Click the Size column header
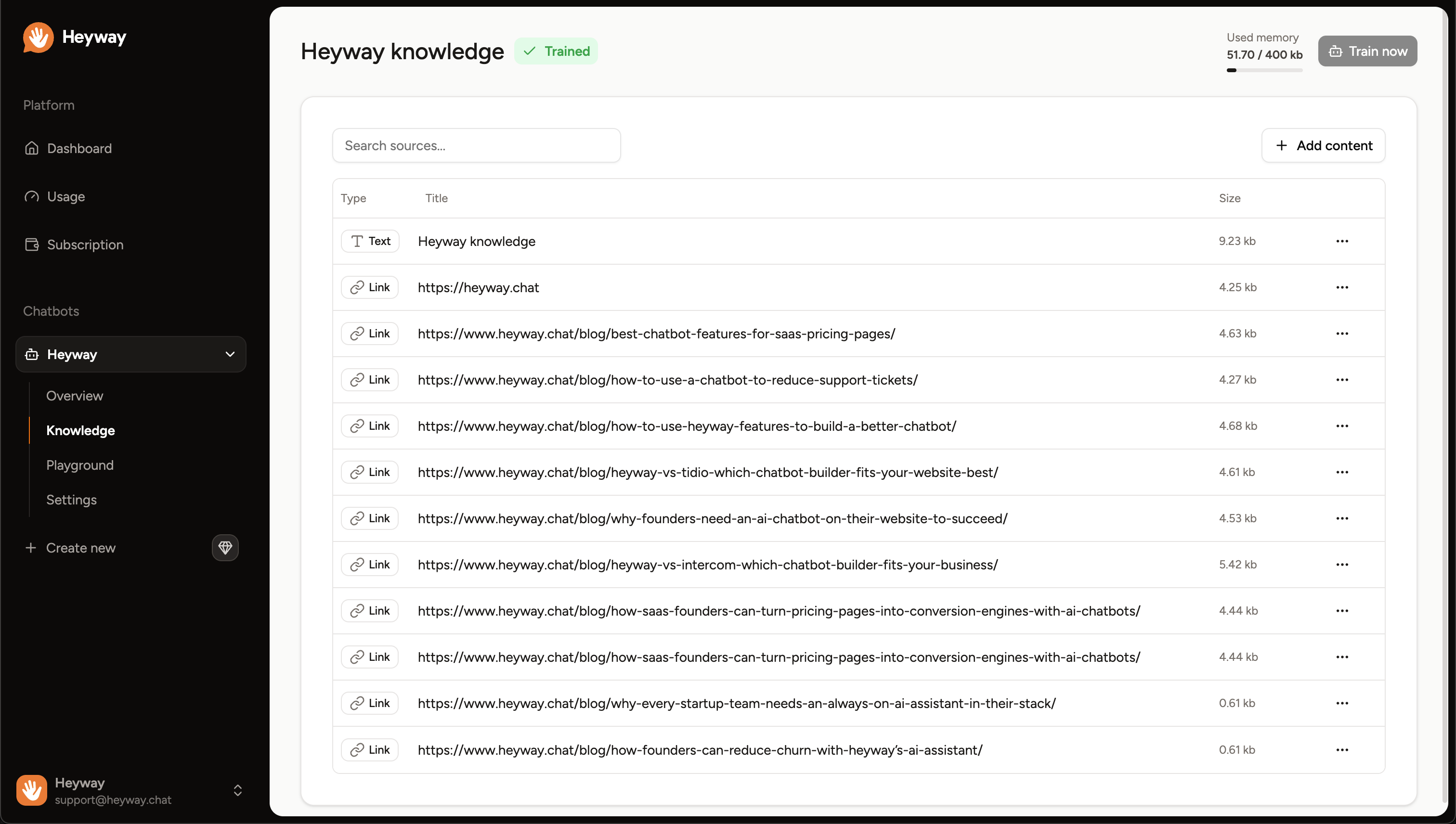This screenshot has width=1456, height=824. [x=1230, y=198]
